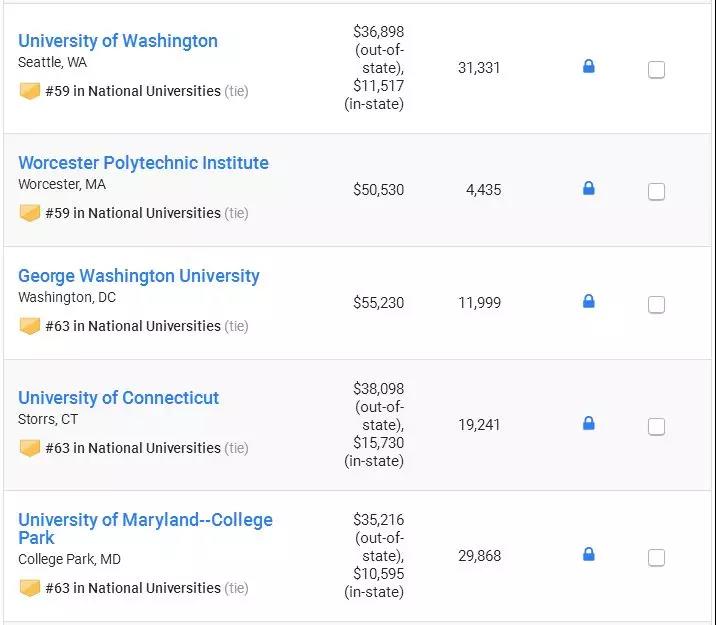This screenshot has height=625, width=716.
Task: Click lock icon in Worcester Polytechnic Institute row
Action: 588,189
